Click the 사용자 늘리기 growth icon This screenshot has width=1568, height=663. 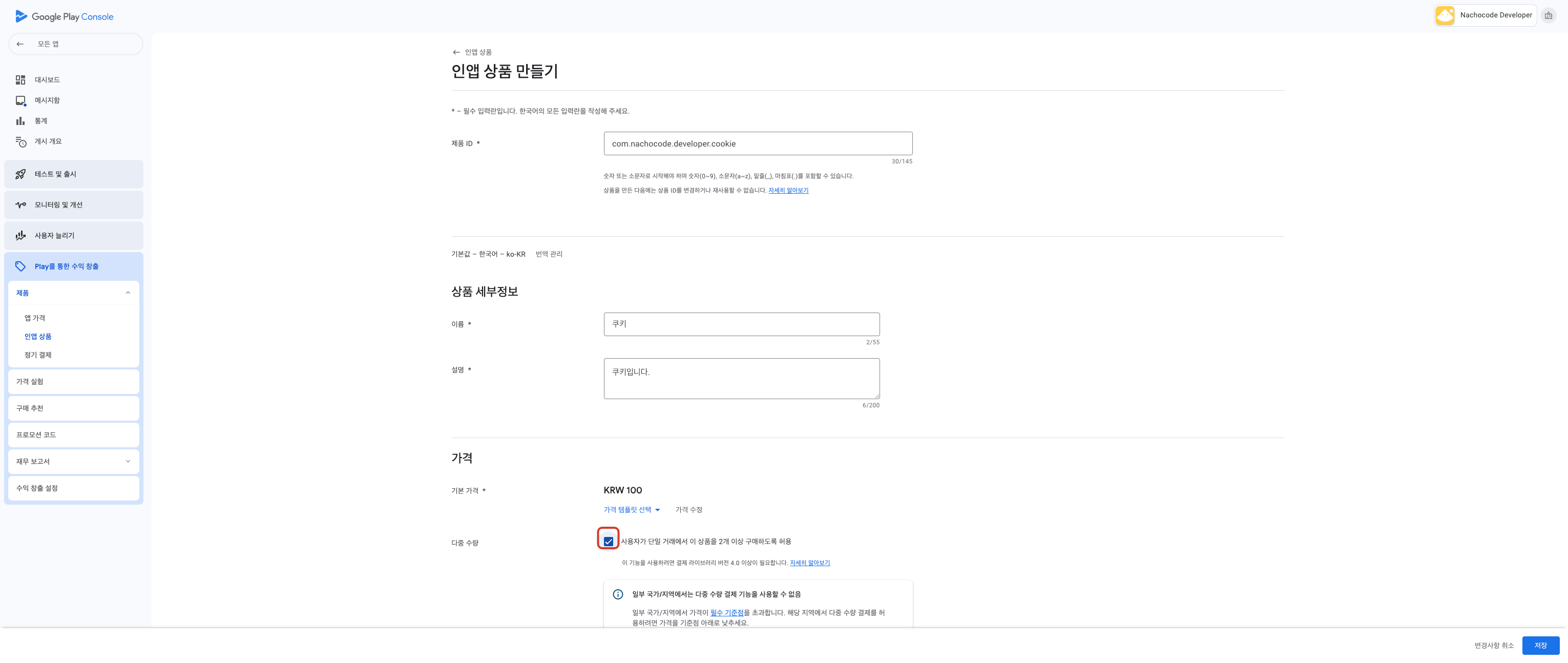tap(20, 236)
